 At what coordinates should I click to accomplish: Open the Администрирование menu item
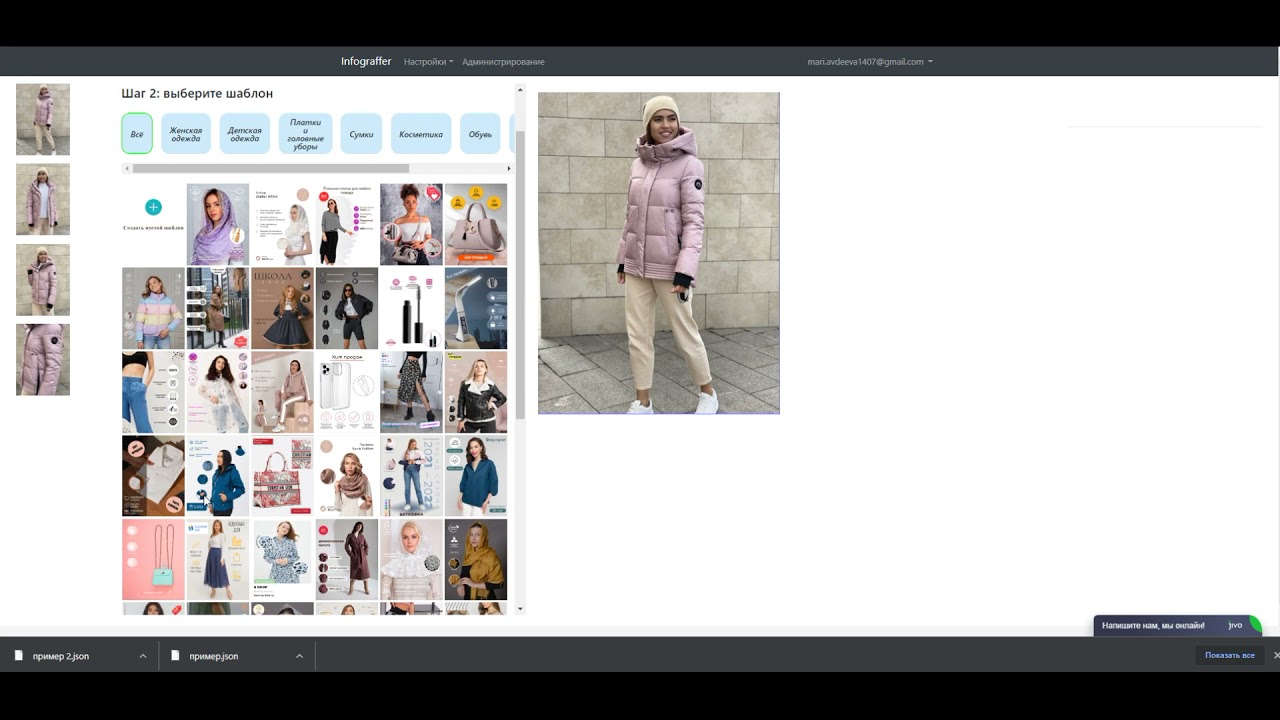coord(503,62)
